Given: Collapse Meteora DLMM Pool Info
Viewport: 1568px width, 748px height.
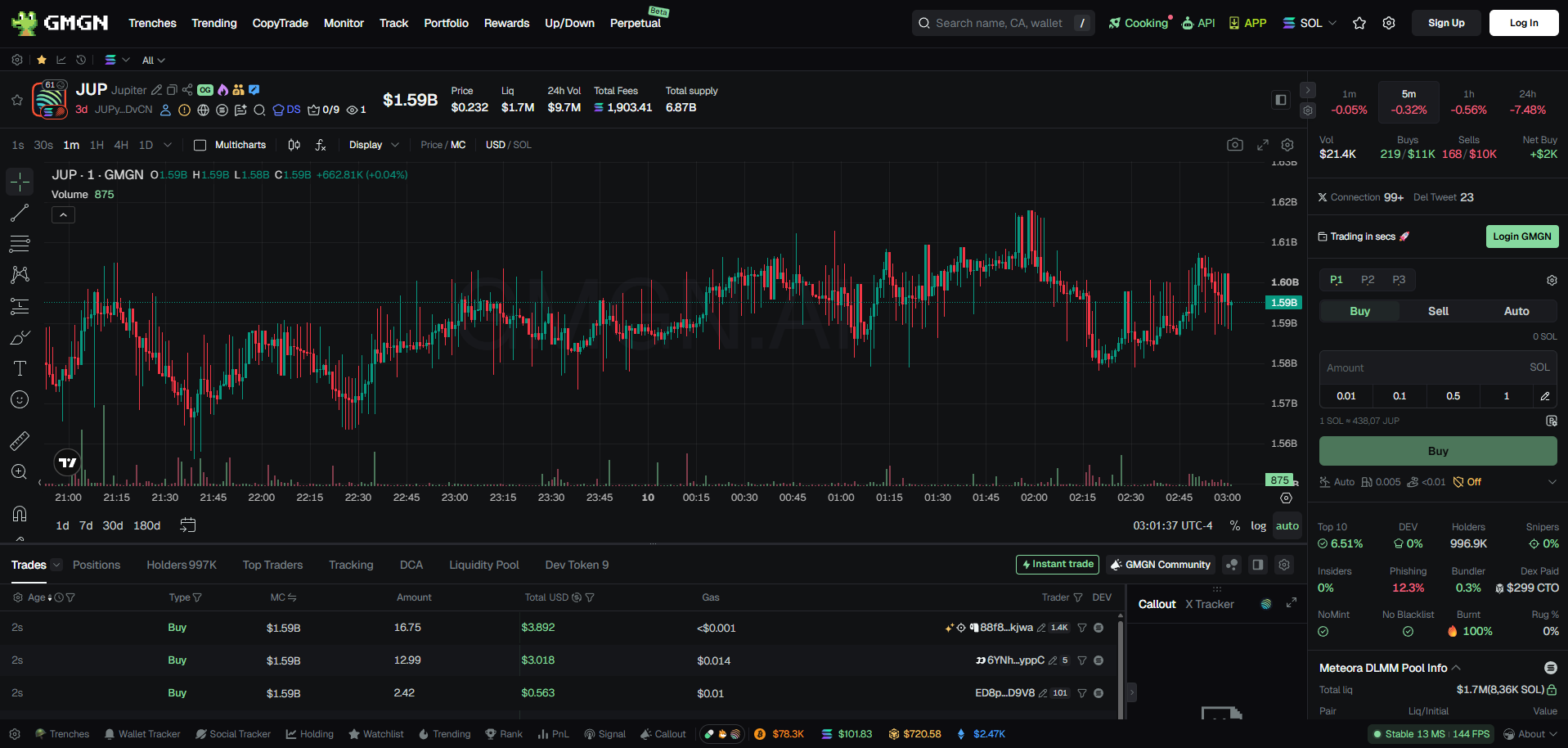Looking at the screenshot, I should [1456, 668].
